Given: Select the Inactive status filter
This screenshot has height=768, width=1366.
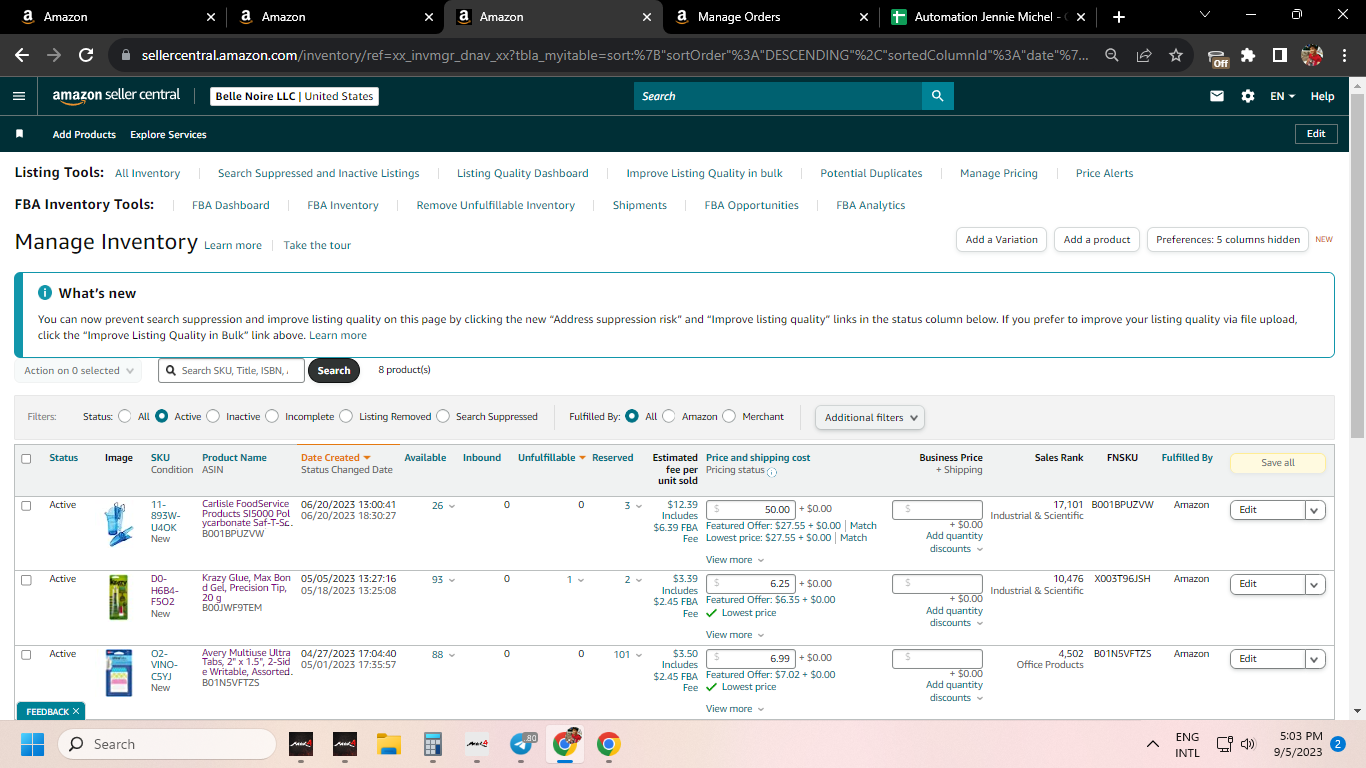Looking at the screenshot, I should pyautogui.click(x=213, y=416).
